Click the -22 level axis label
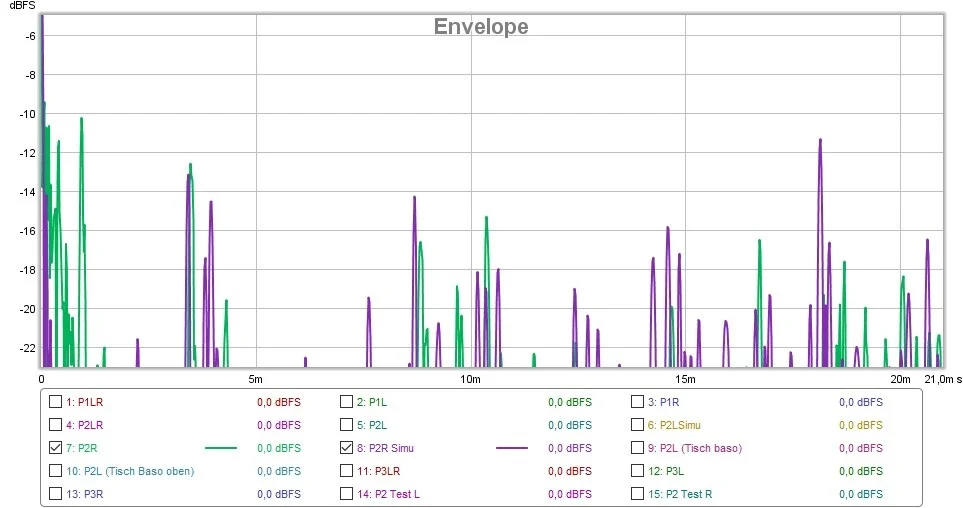 (28, 348)
